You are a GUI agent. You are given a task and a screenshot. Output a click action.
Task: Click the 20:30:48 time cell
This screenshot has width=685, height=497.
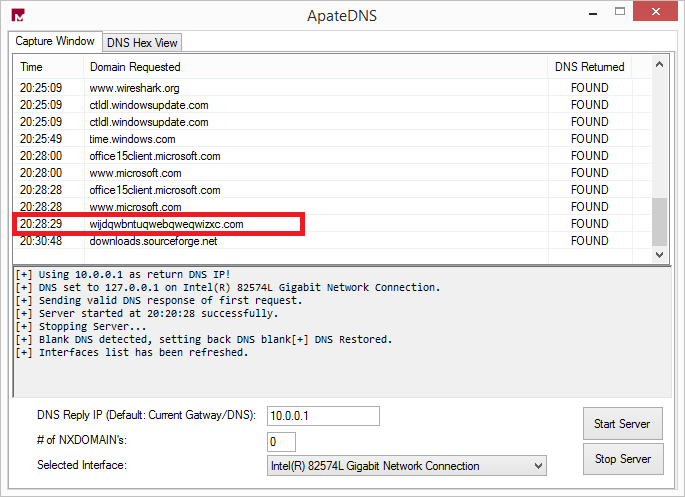(x=41, y=241)
